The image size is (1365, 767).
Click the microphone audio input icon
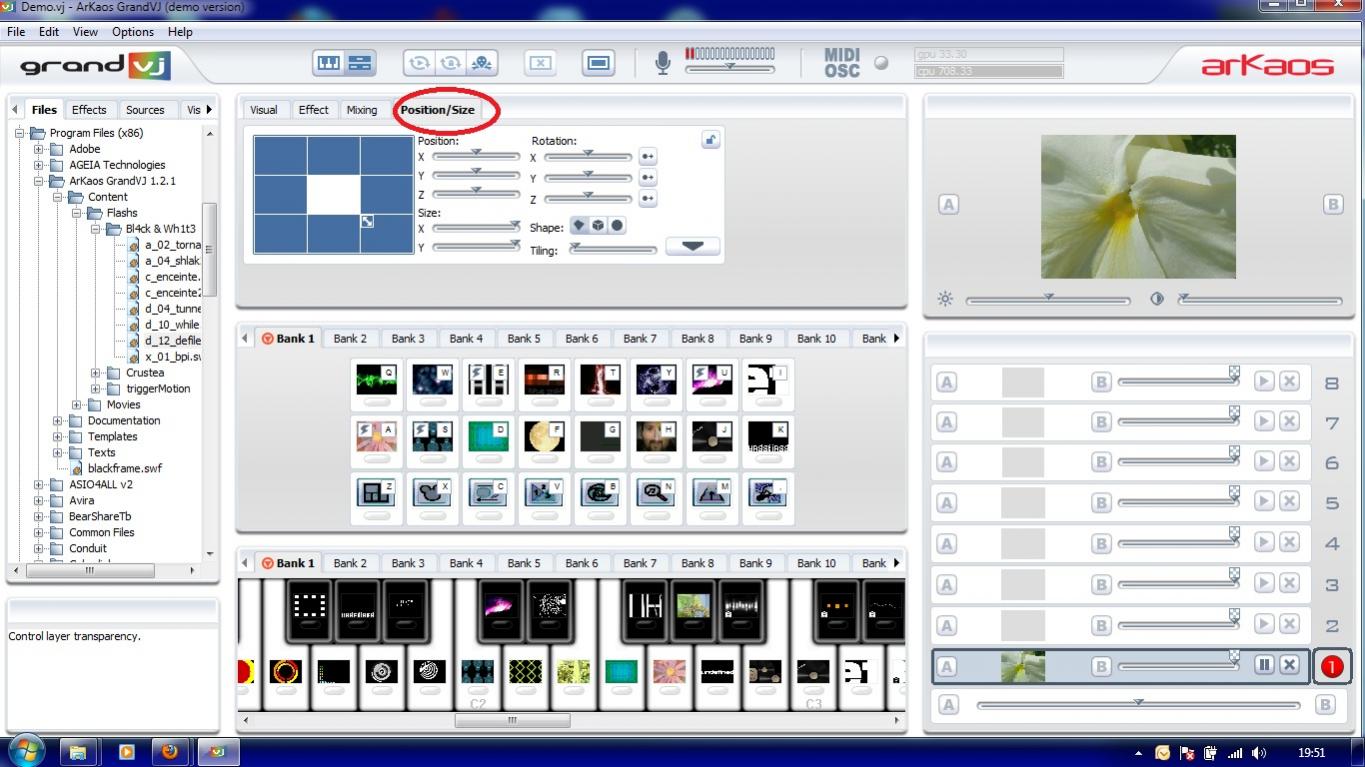point(662,64)
